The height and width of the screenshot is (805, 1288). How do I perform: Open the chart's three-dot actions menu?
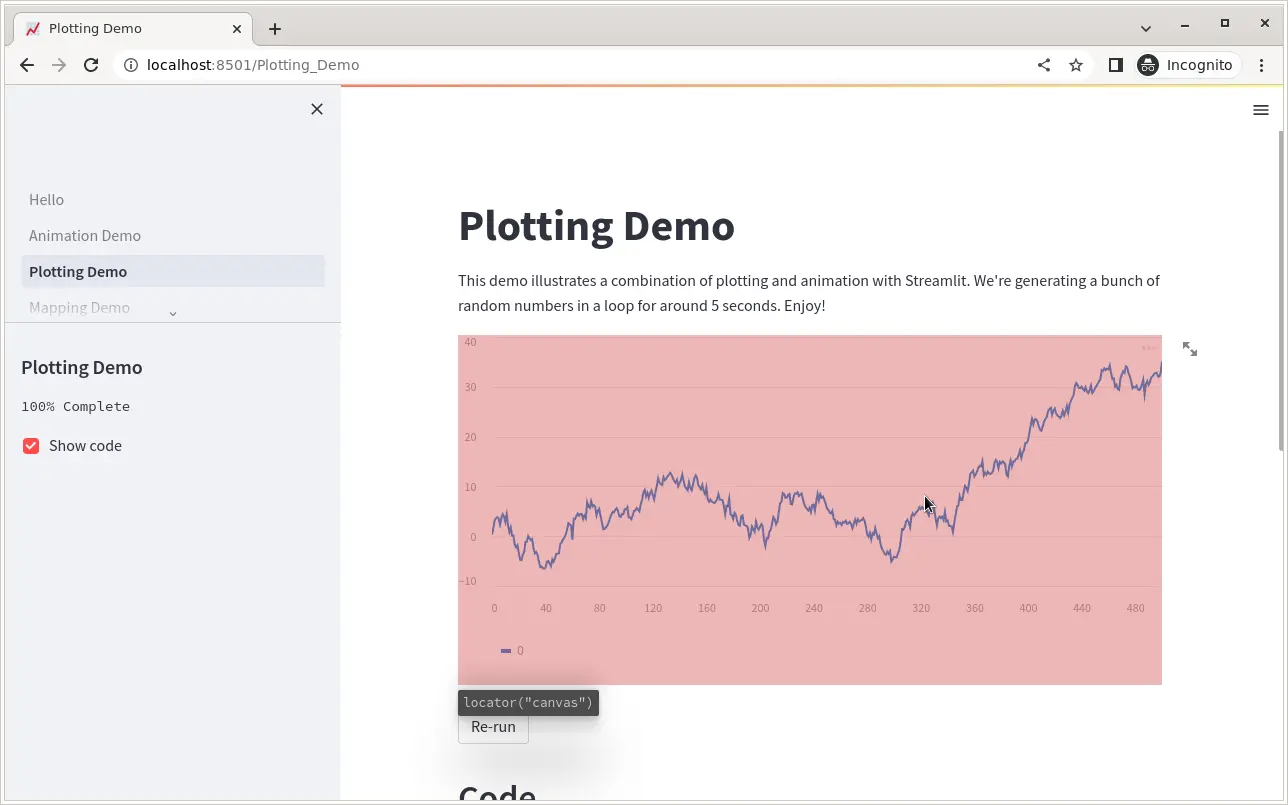point(1148,348)
